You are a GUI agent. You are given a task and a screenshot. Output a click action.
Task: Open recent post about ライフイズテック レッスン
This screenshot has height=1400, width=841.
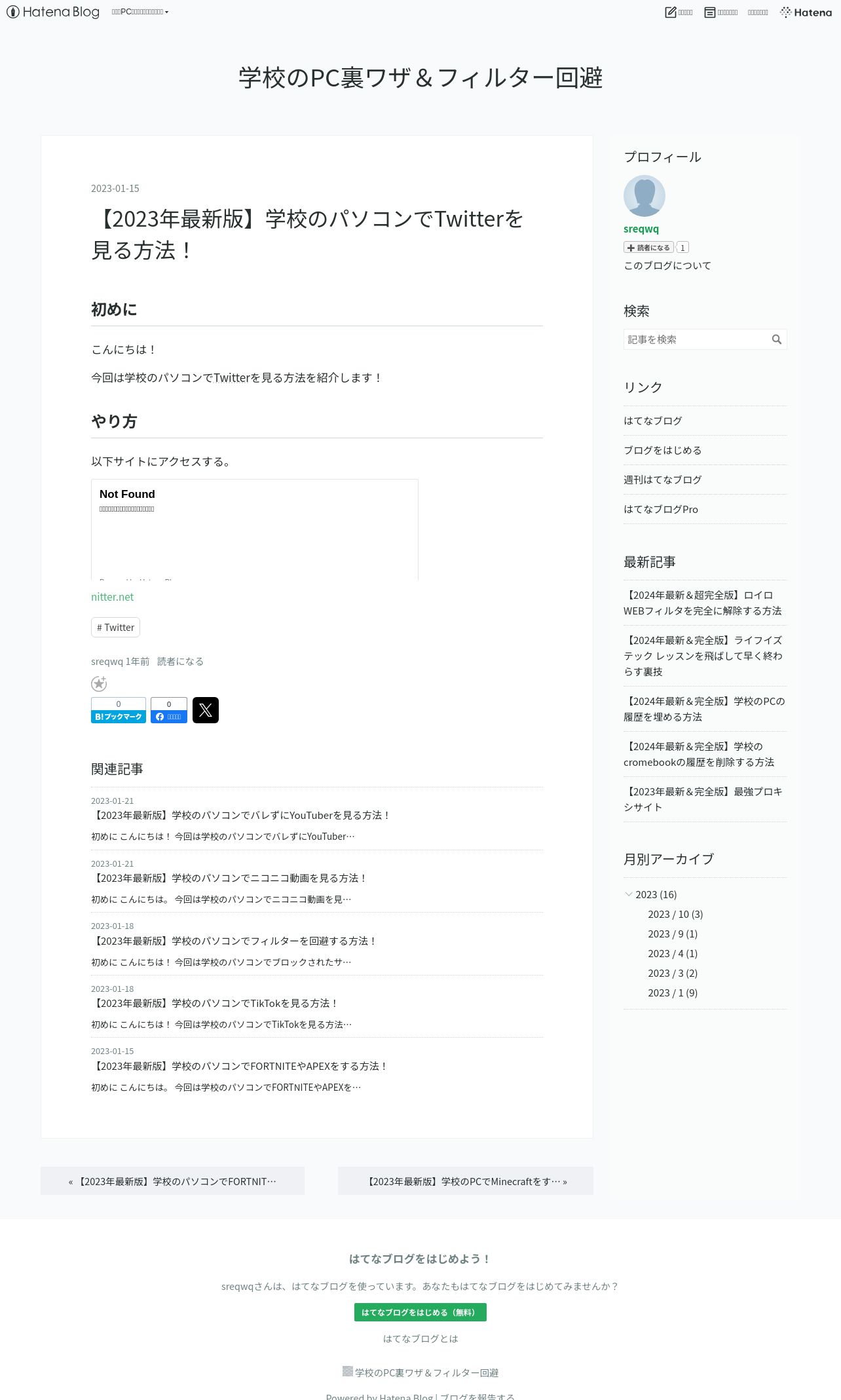pos(702,656)
